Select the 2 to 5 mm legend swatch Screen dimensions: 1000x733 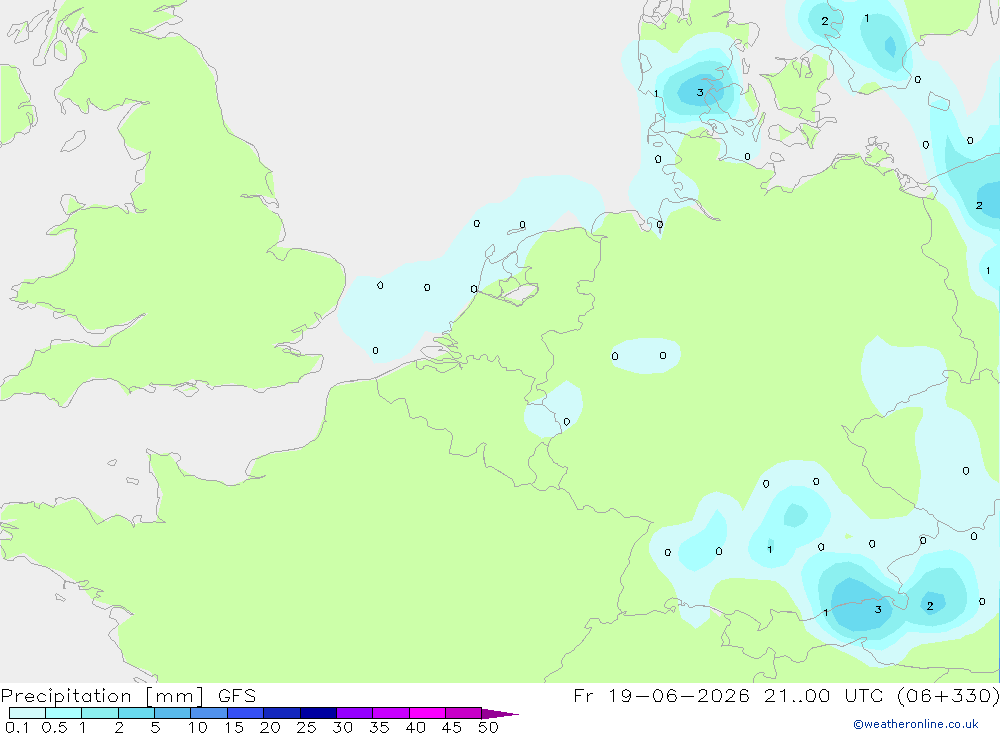pos(136,713)
